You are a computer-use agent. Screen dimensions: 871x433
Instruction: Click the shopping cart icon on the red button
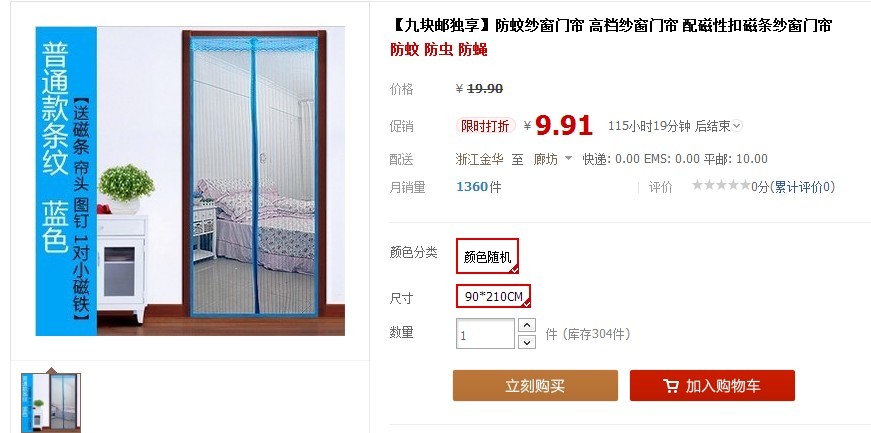coord(671,386)
